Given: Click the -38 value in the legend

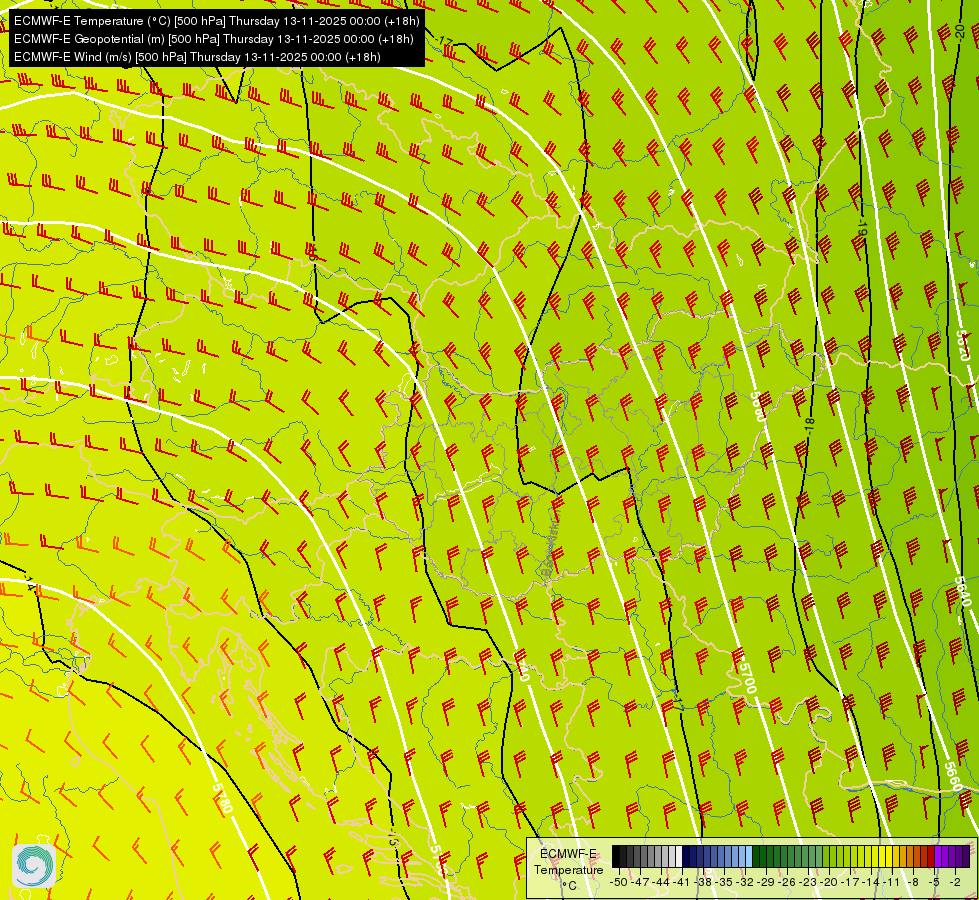Looking at the screenshot, I should point(702,882).
